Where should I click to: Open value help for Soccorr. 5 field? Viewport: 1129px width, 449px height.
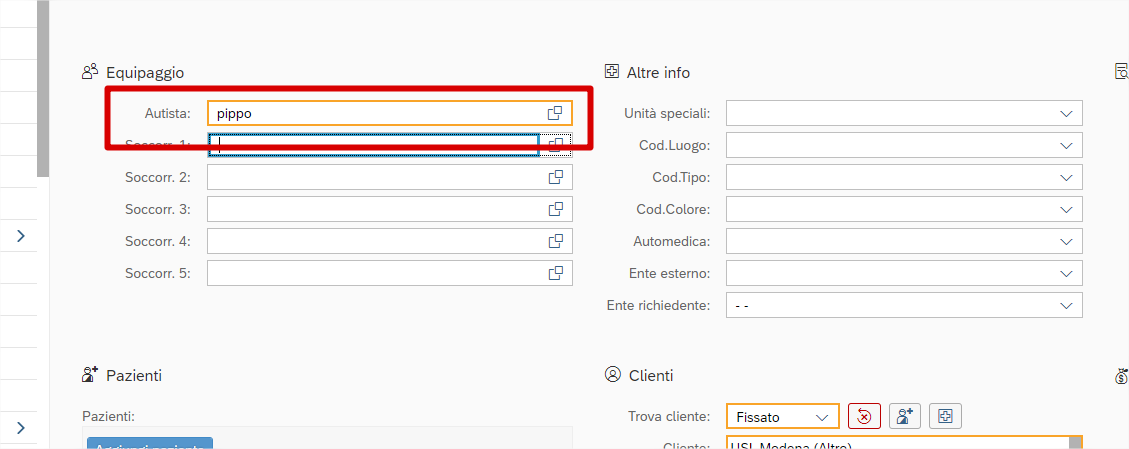click(556, 273)
